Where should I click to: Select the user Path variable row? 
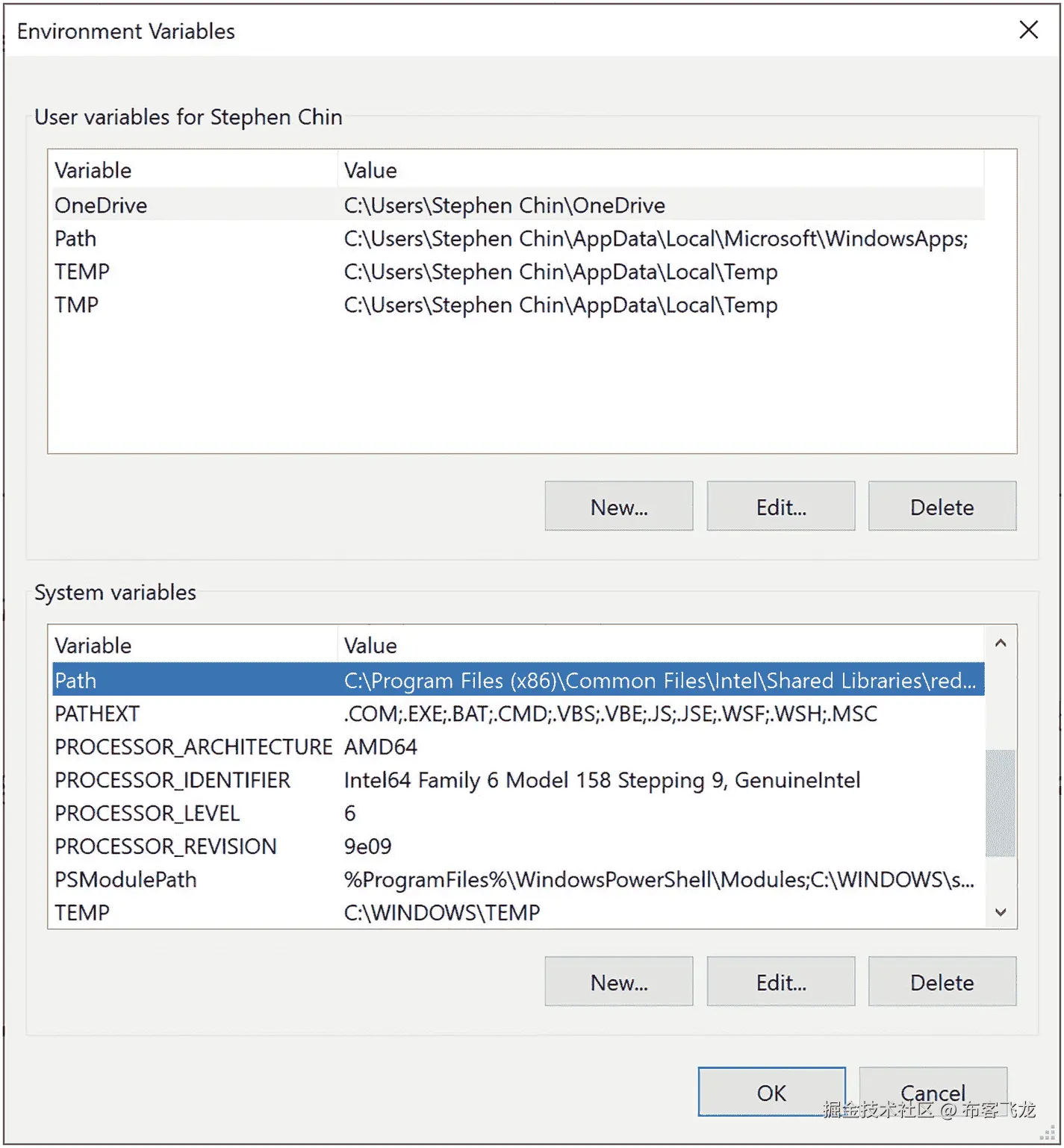click(x=76, y=239)
